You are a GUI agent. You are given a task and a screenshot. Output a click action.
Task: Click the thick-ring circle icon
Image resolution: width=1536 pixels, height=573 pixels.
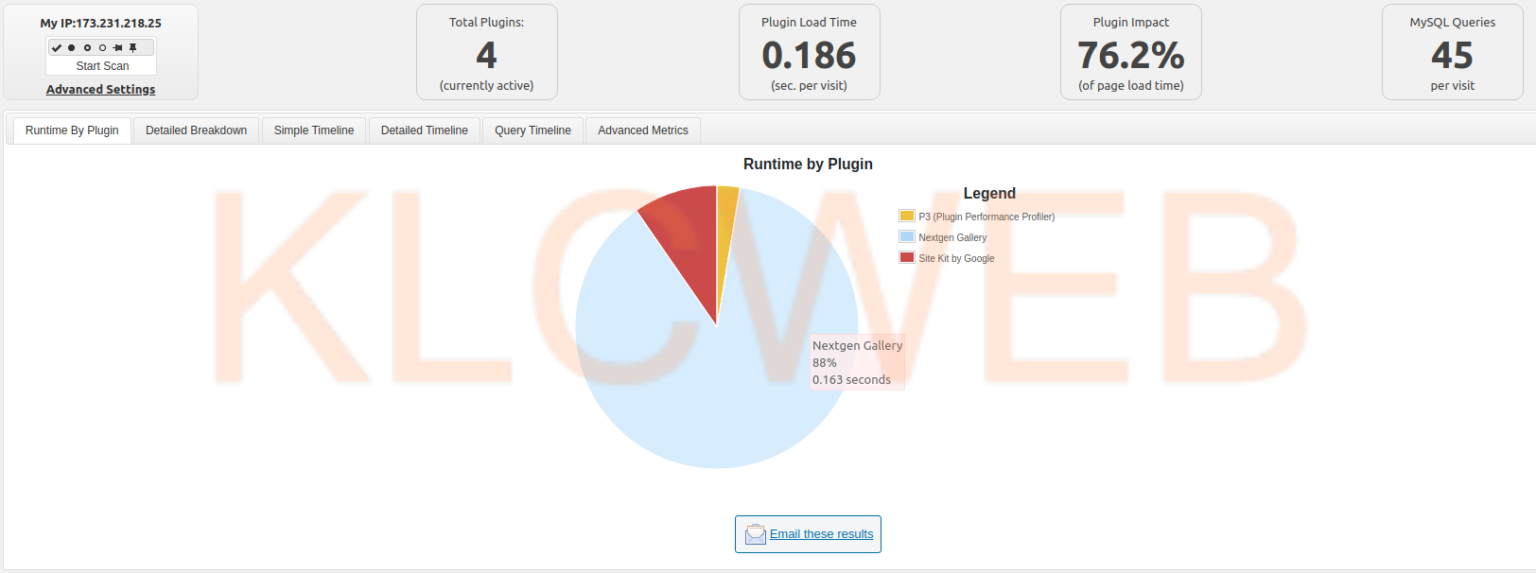tap(87, 48)
